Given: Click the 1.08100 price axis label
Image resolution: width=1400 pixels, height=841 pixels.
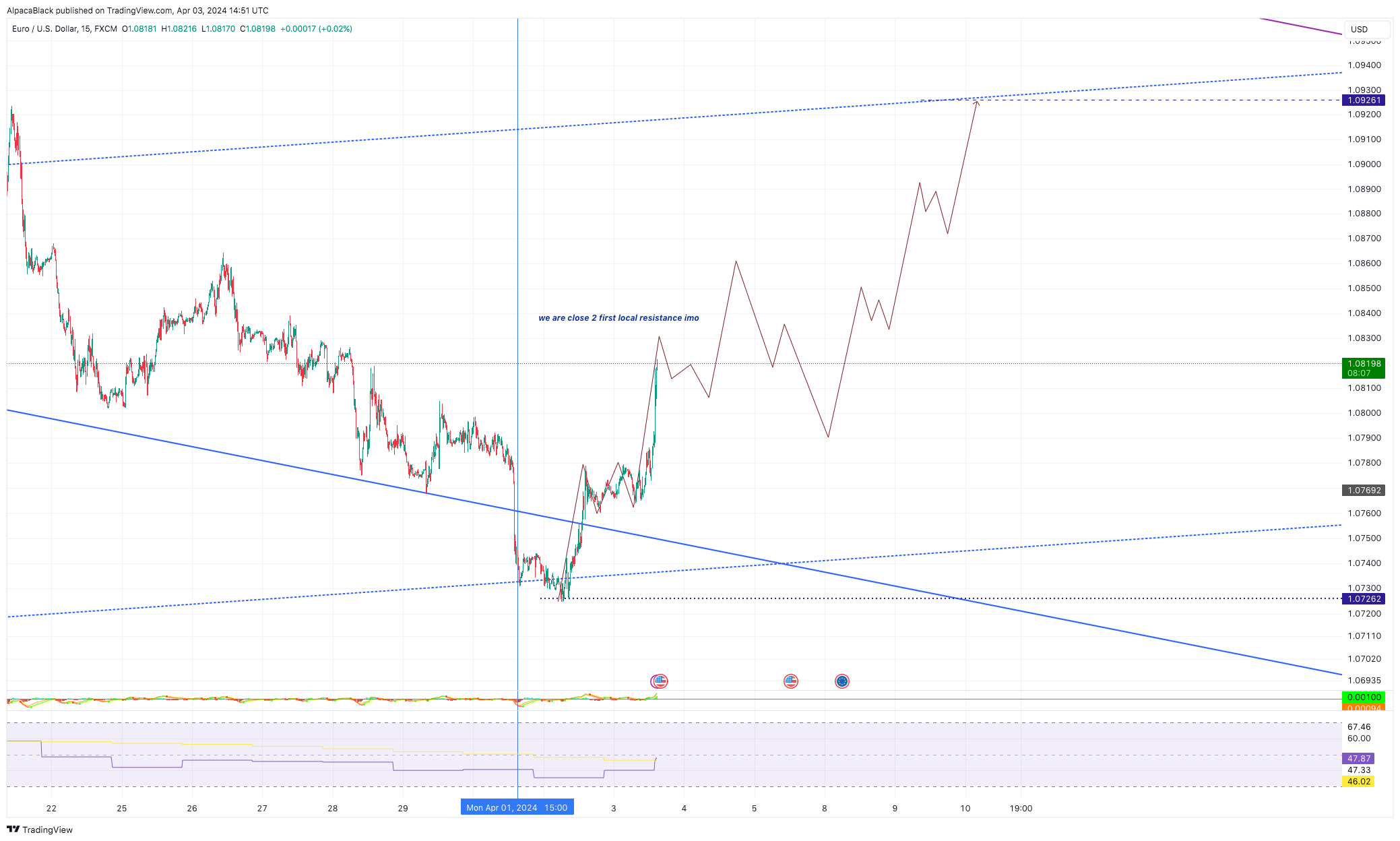Looking at the screenshot, I should [1364, 388].
